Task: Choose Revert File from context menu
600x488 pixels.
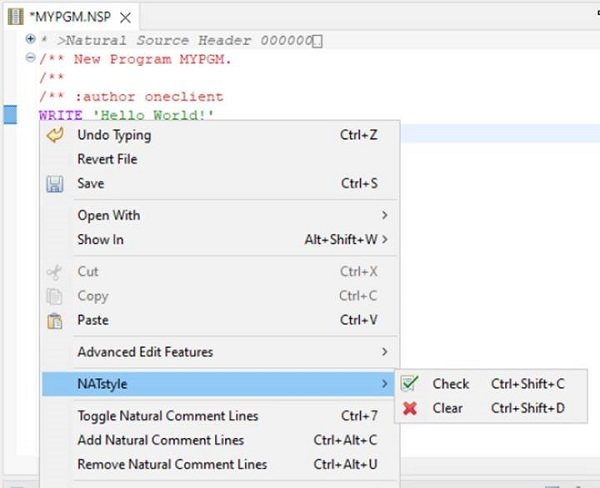Action: (219, 159)
